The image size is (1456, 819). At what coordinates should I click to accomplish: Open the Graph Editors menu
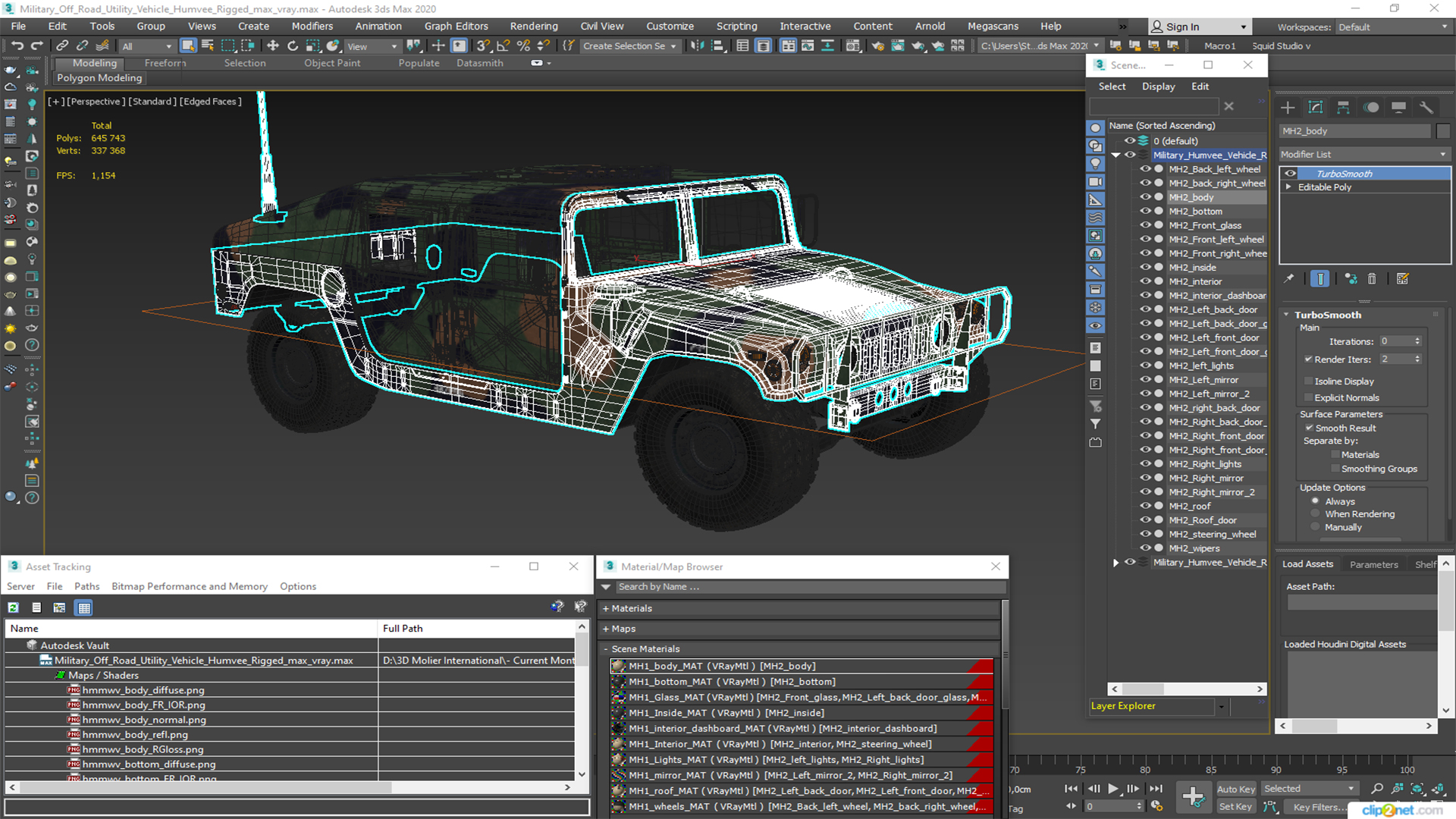456,26
